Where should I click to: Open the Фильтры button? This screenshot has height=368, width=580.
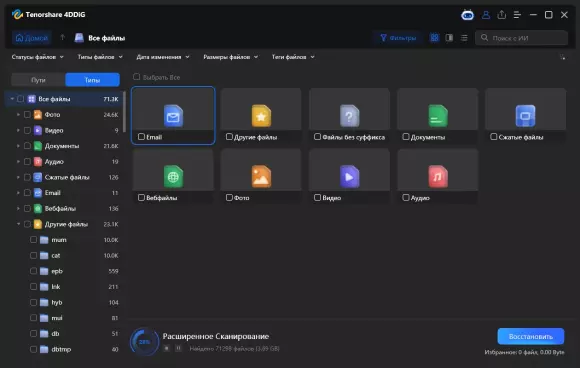pos(398,38)
